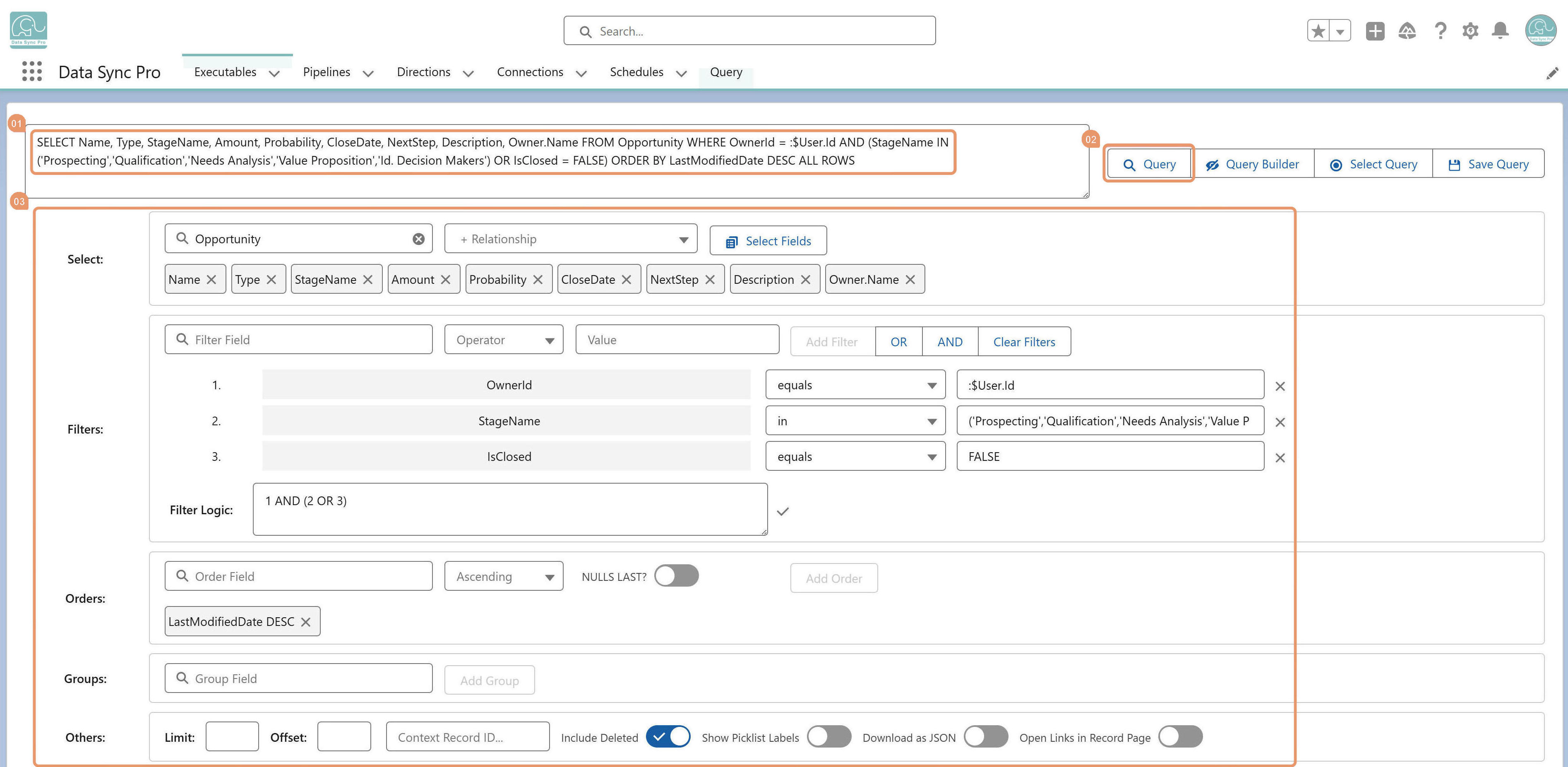Screen dimensions: 1568x767
Task: Remove the CloseDate field pill
Action: point(627,279)
